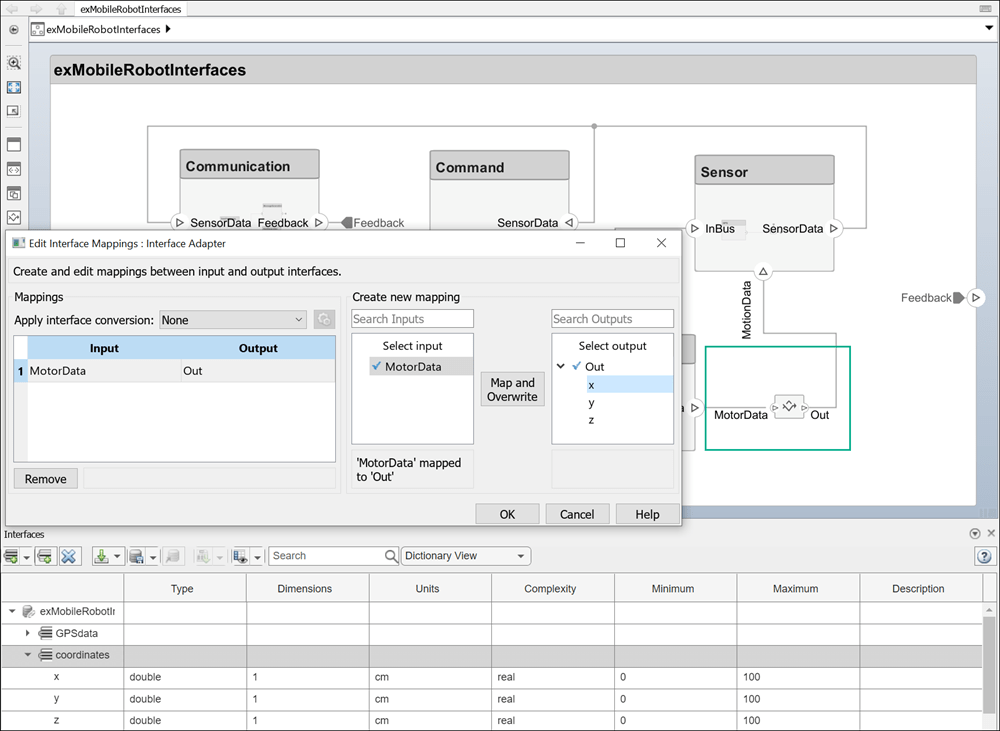
Task: Click the Add Interface icon in Interfaces toolbar
Action: [12, 556]
